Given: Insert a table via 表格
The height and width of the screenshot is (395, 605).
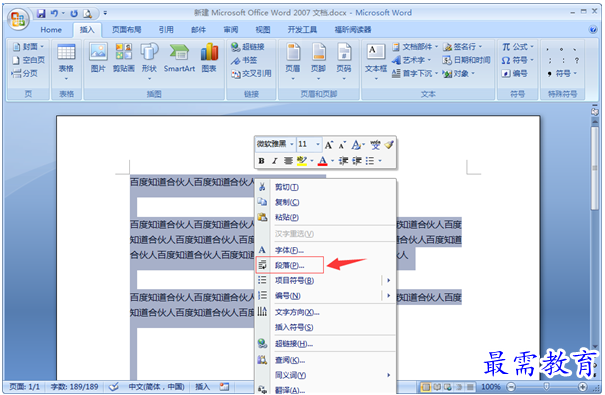Looking at the screenshot, I should click(x=66, y=61).
